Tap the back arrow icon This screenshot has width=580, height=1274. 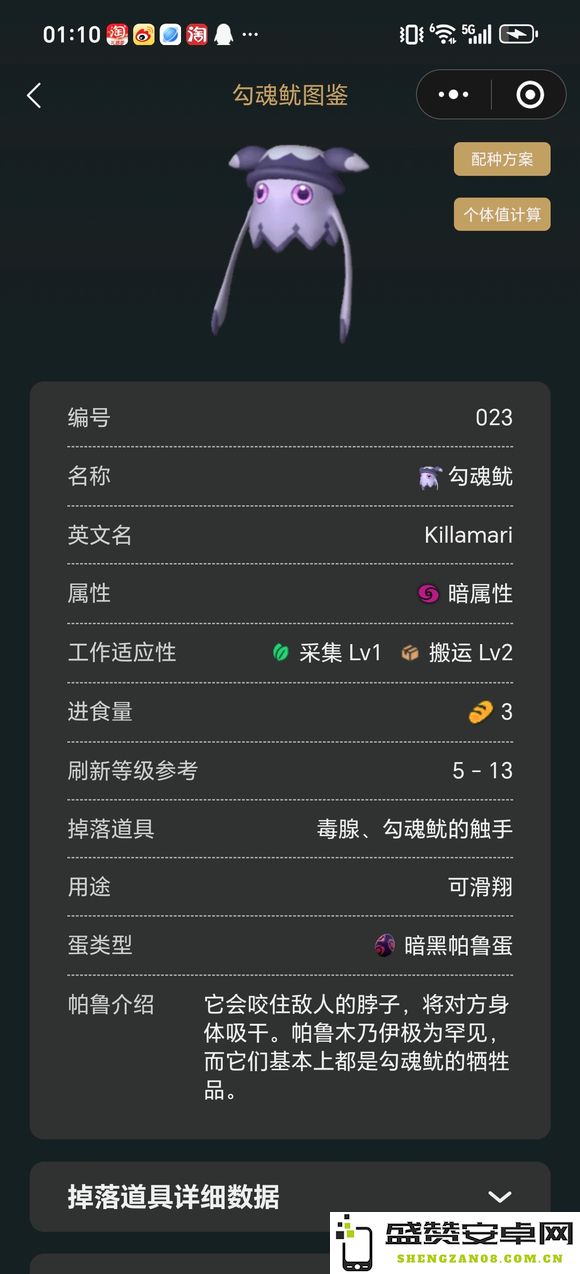click(x=34, y=95)
